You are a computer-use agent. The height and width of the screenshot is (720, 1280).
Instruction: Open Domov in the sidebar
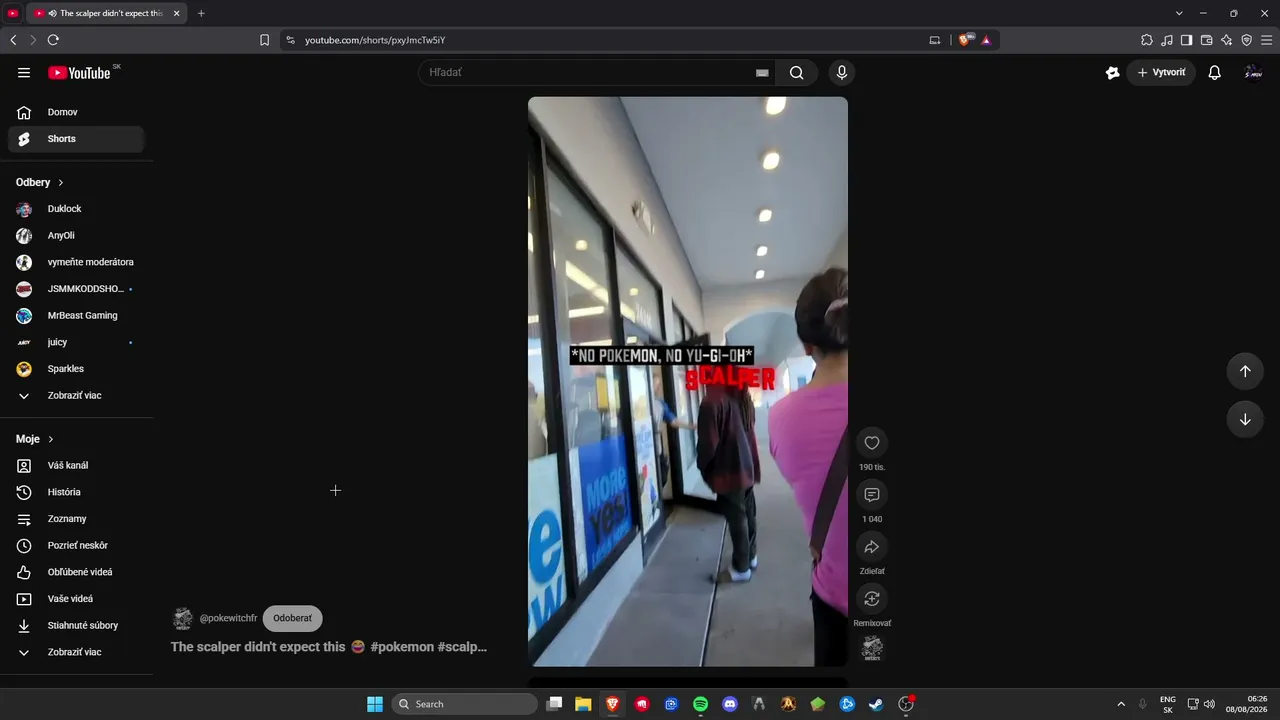pos(76,112)
